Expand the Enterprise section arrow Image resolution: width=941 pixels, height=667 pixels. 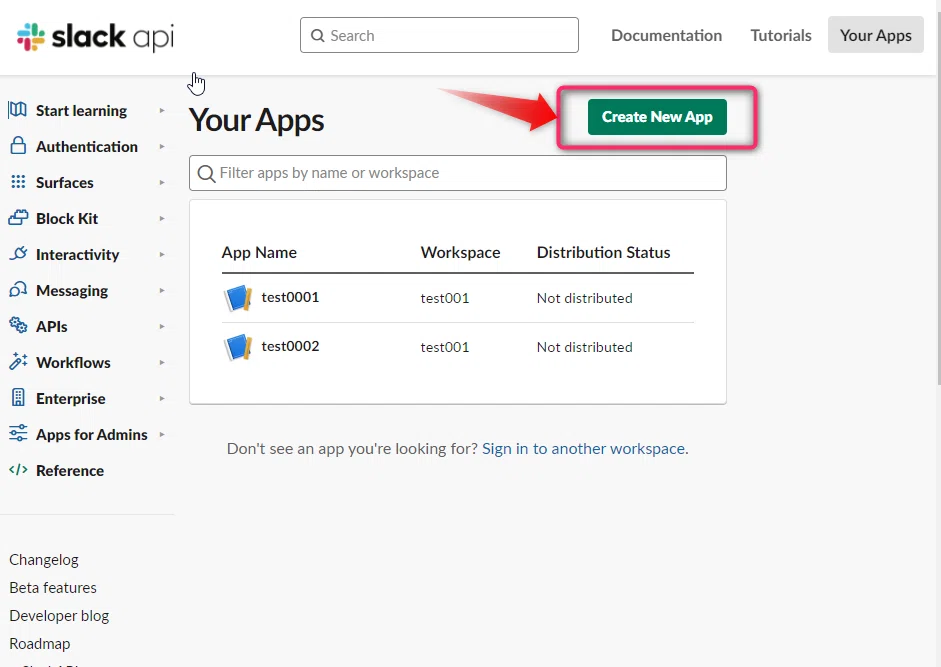click(161, 399)
